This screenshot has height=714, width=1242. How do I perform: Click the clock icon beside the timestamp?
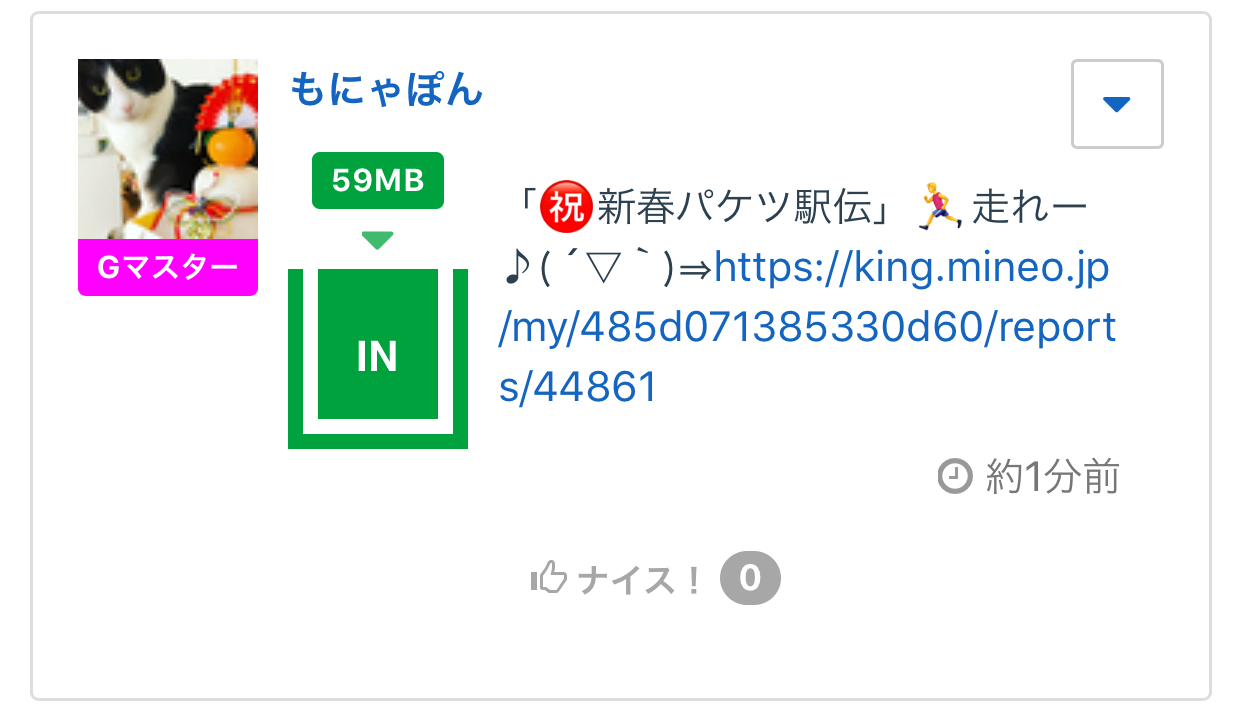955,477
